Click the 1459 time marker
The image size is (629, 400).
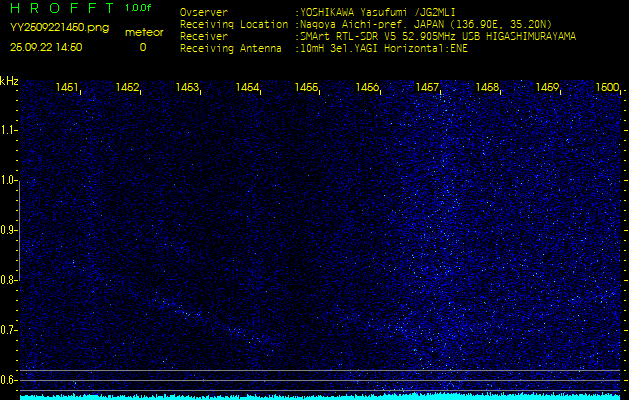[x=547, y=87]
